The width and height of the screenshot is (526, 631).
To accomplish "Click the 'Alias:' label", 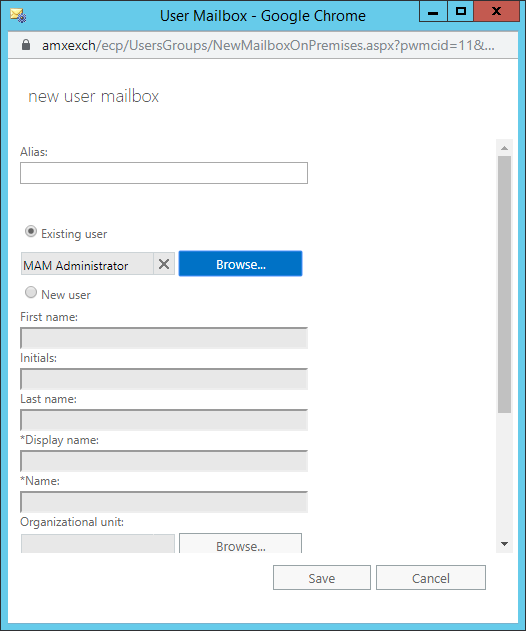I will pyautogui.click(x=34, y=152).
